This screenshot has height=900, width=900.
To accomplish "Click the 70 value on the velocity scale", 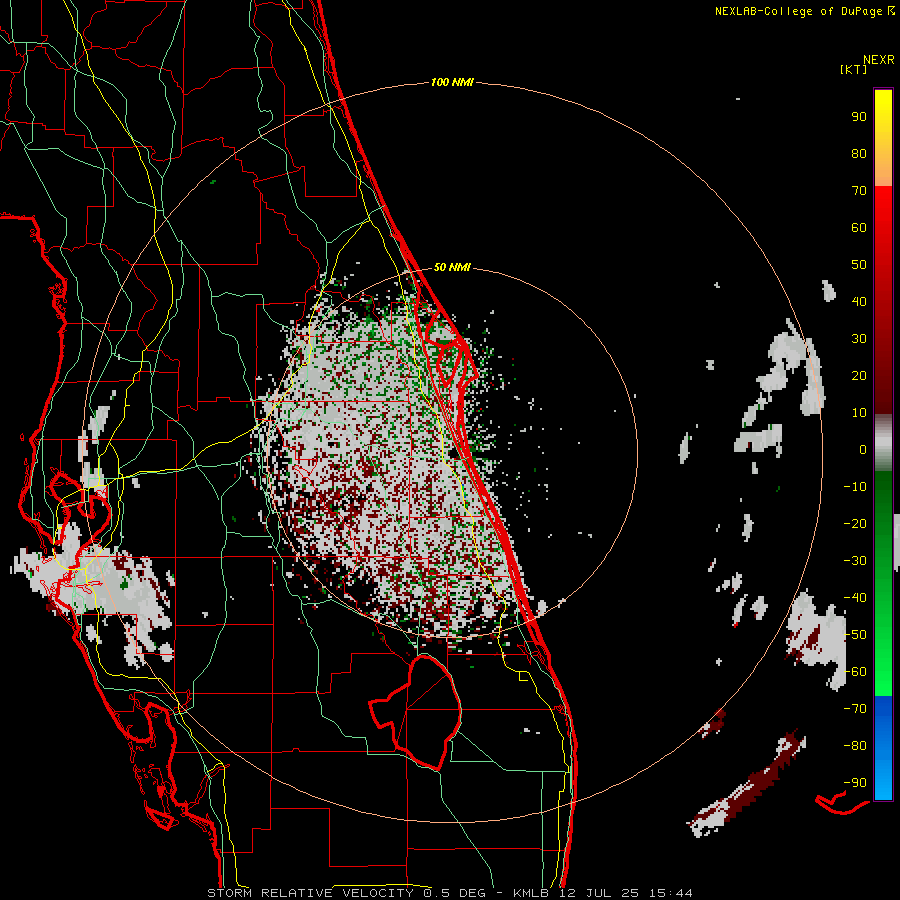I will click(x=859, y=191).
